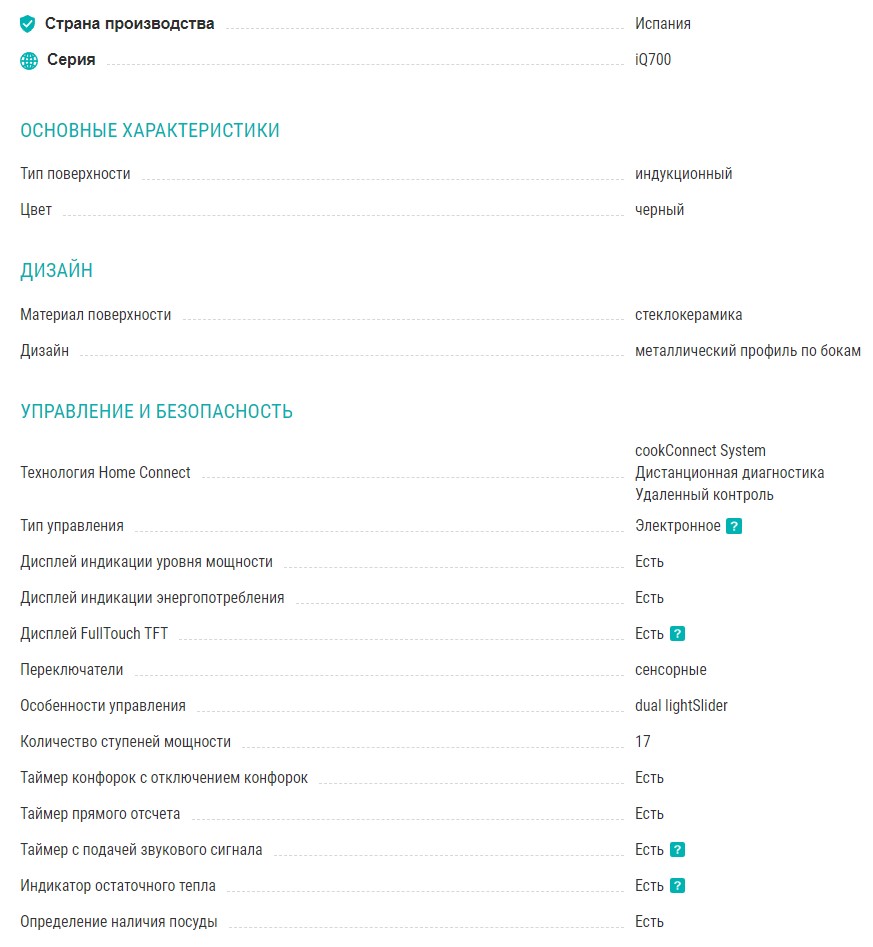Click the Серия label text

(x=71, y=60)
